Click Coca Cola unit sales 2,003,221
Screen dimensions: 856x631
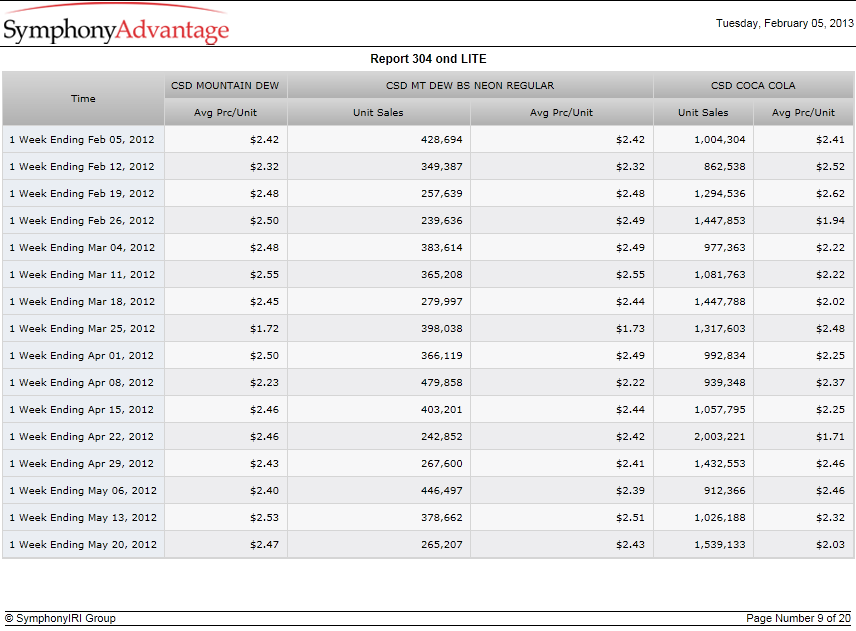coord(720,437)
